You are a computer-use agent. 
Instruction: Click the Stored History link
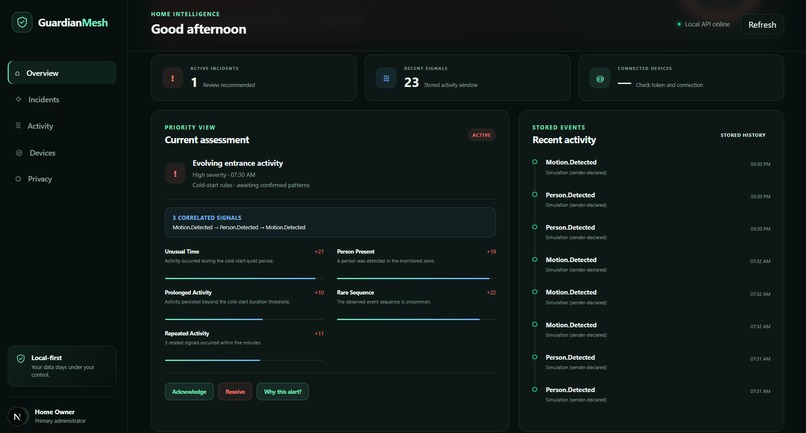(x=743, y=135)
